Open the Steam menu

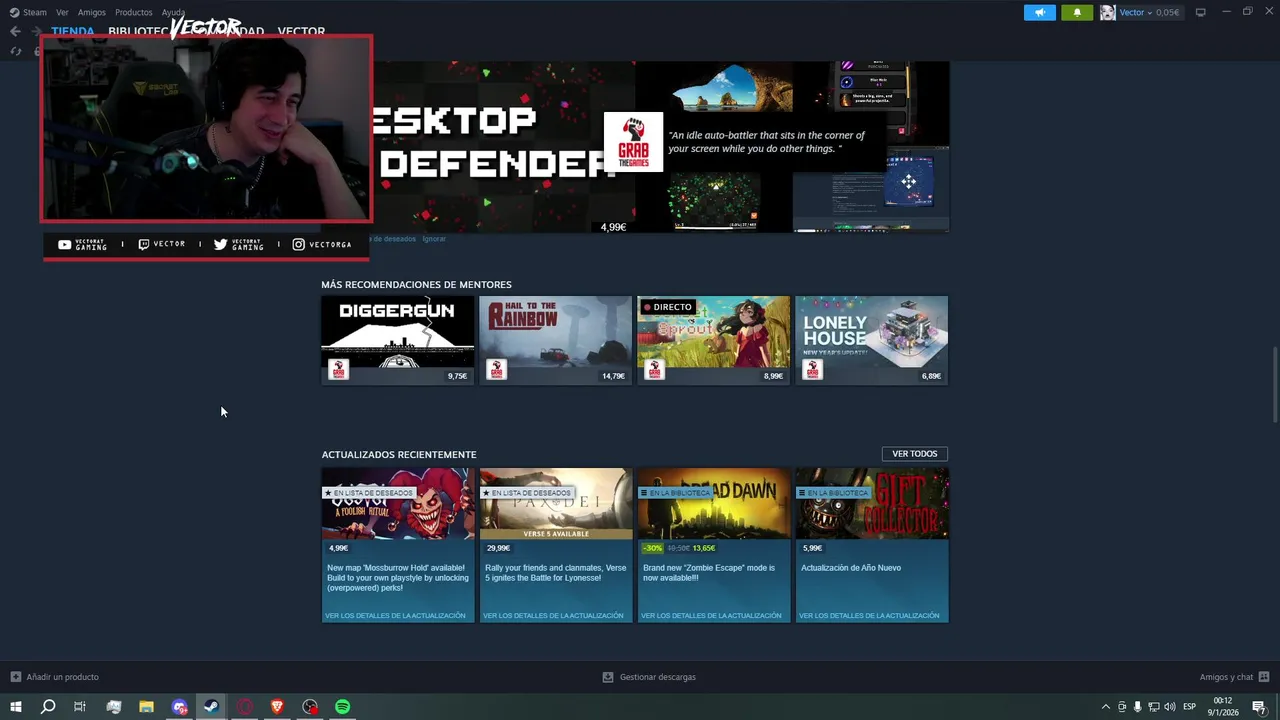(x=28, y=12)
